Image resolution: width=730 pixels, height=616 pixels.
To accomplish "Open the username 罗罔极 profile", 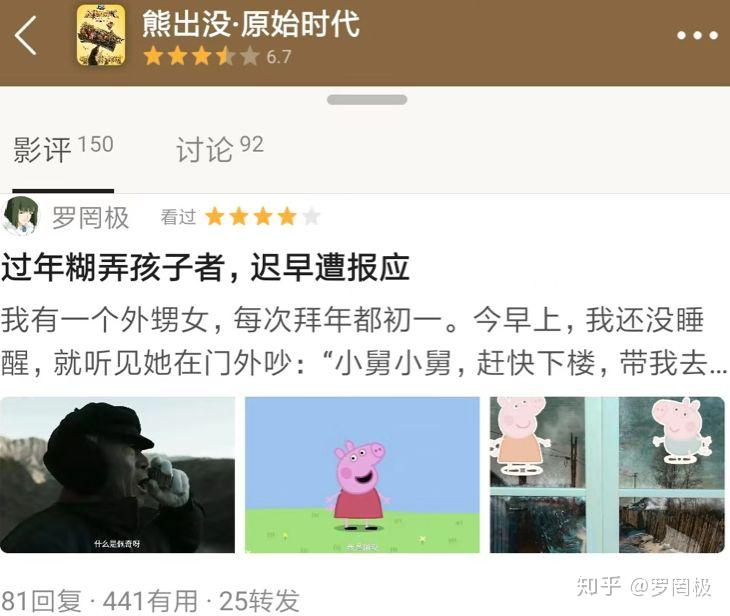I will tap(90, 217).
